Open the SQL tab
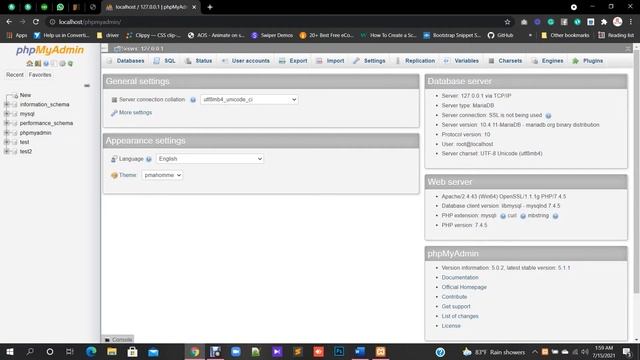Image resolution: width=640 pixels, height=360 pixels. [x=164, y=61]
